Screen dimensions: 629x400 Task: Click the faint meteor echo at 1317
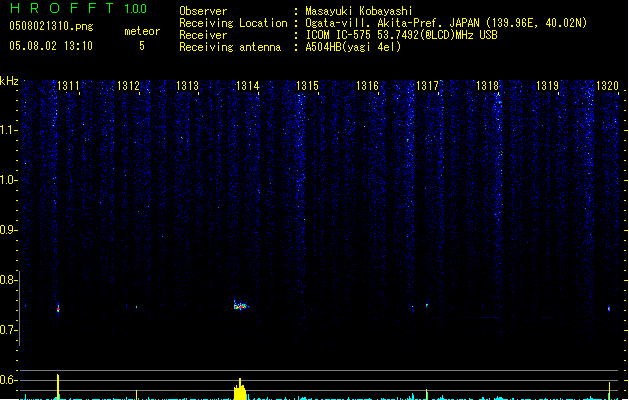click(427, 306)
